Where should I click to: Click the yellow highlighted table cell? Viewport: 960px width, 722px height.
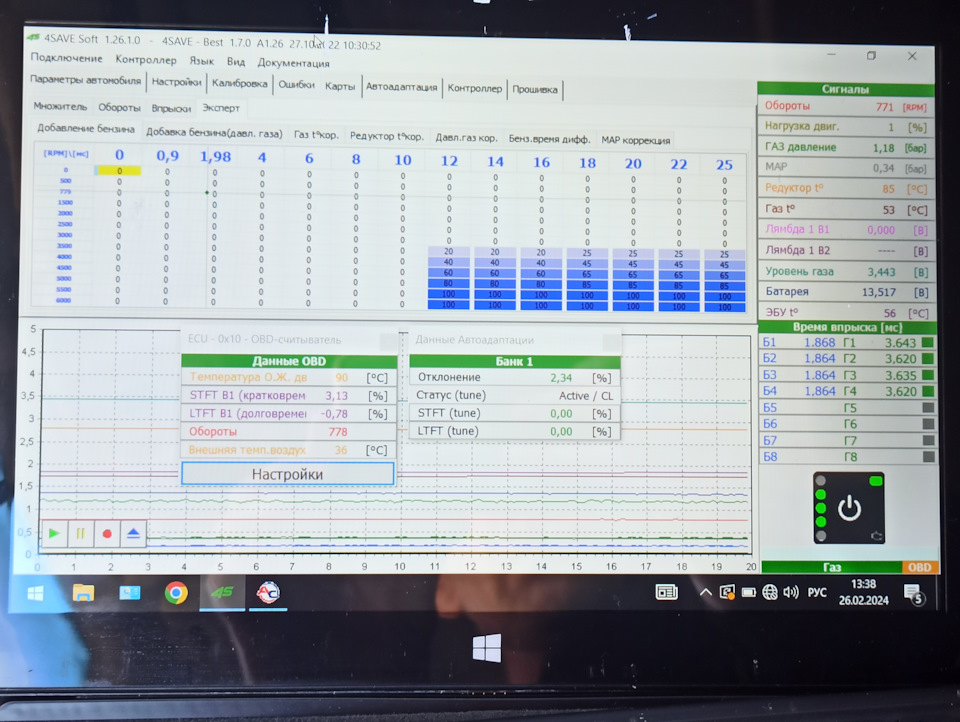click(x=119, y=171)
